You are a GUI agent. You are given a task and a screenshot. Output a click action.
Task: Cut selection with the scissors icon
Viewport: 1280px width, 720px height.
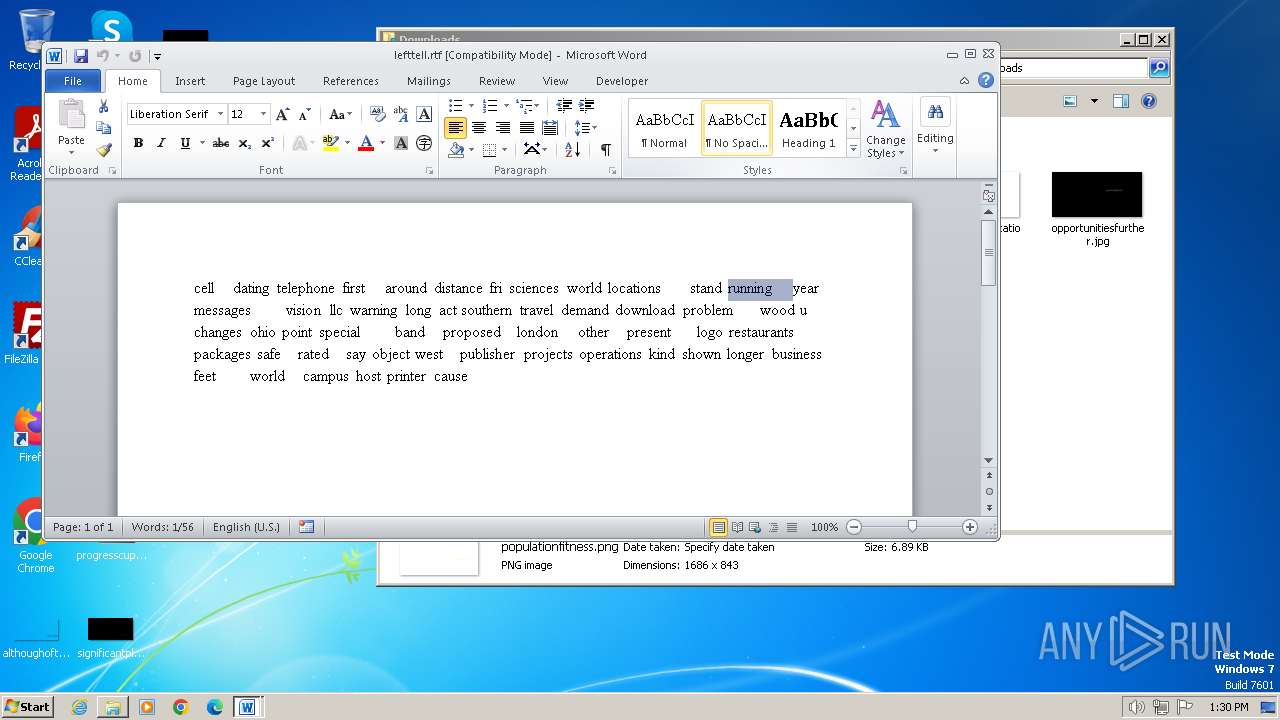(103, 106)
